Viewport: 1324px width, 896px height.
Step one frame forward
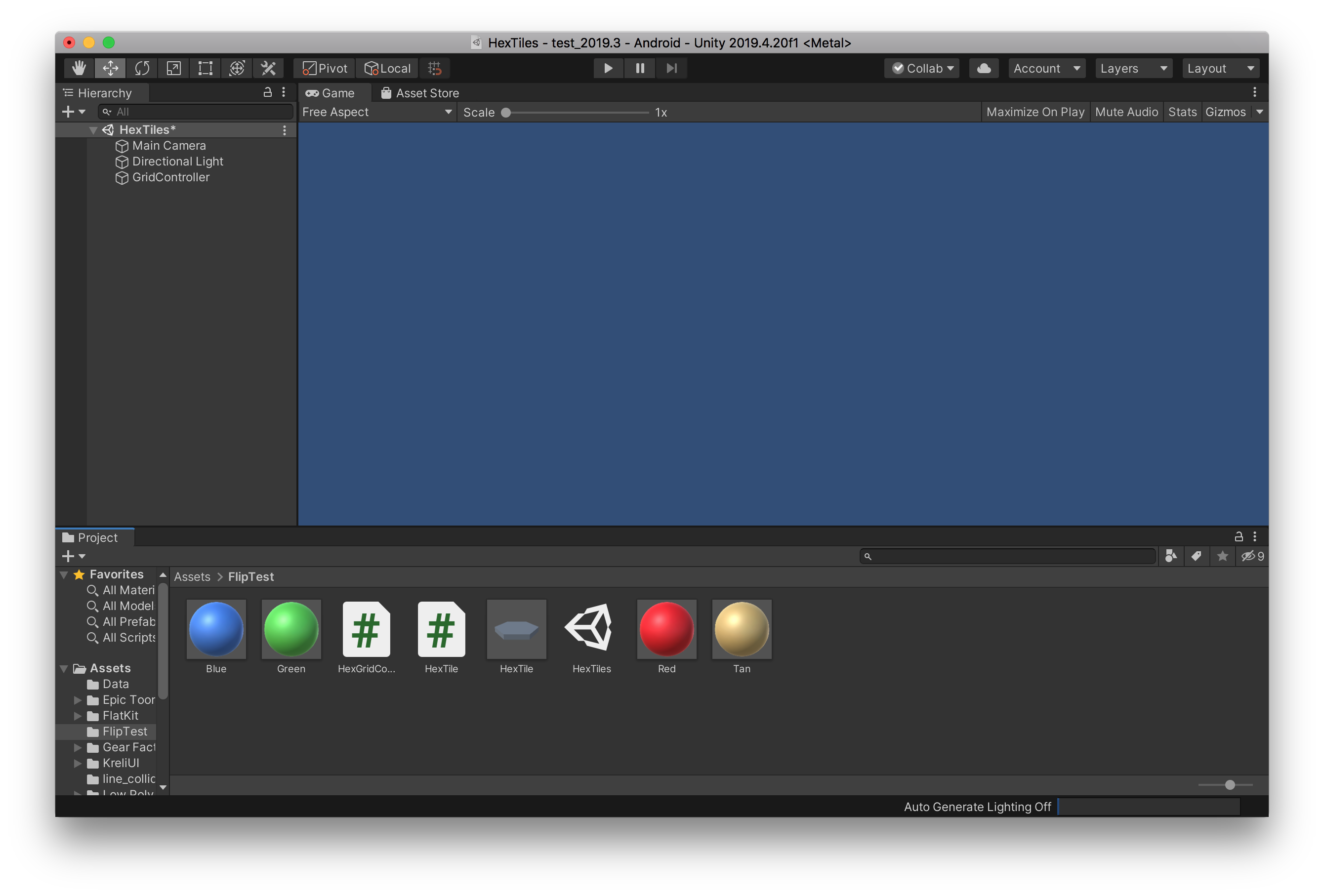672,68
